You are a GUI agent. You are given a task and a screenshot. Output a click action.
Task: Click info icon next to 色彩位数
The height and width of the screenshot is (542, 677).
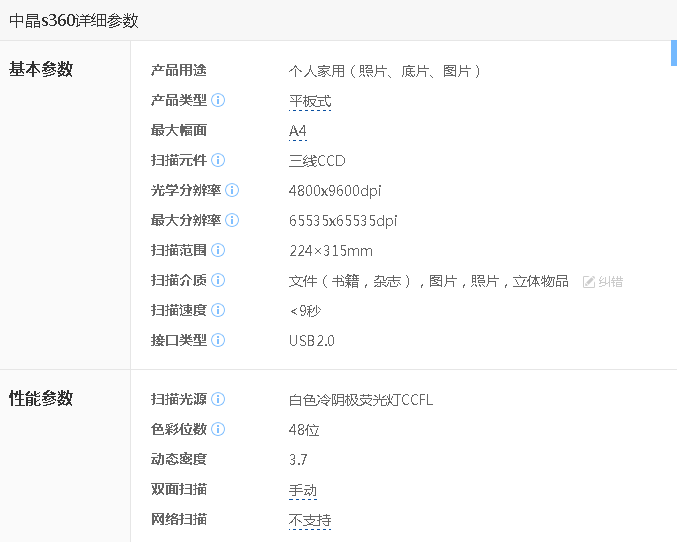coord(218,429)
